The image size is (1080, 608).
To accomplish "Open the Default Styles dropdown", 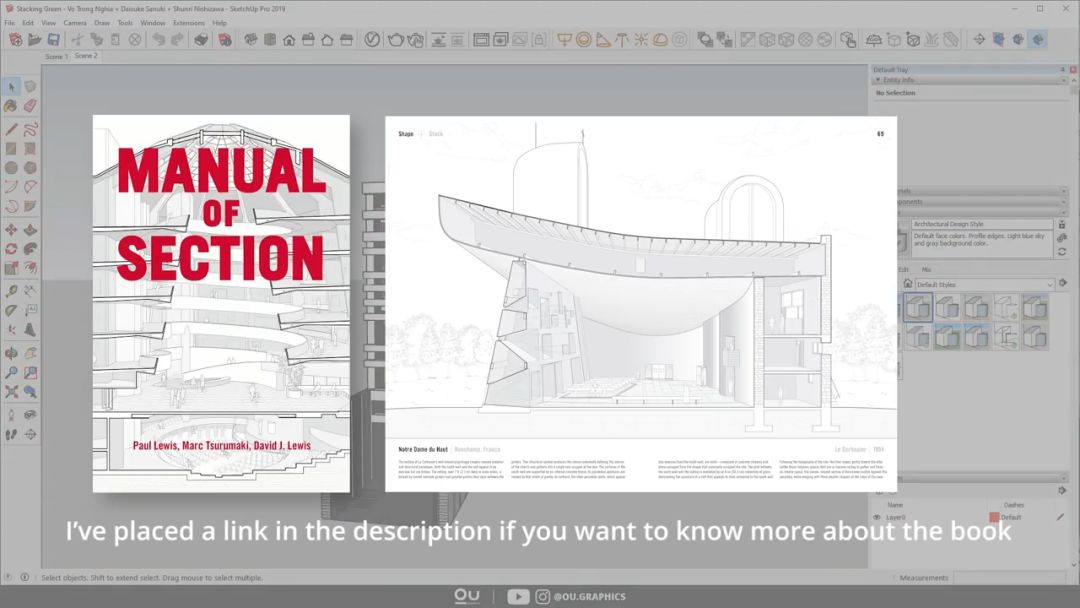I will coord(984,284).
